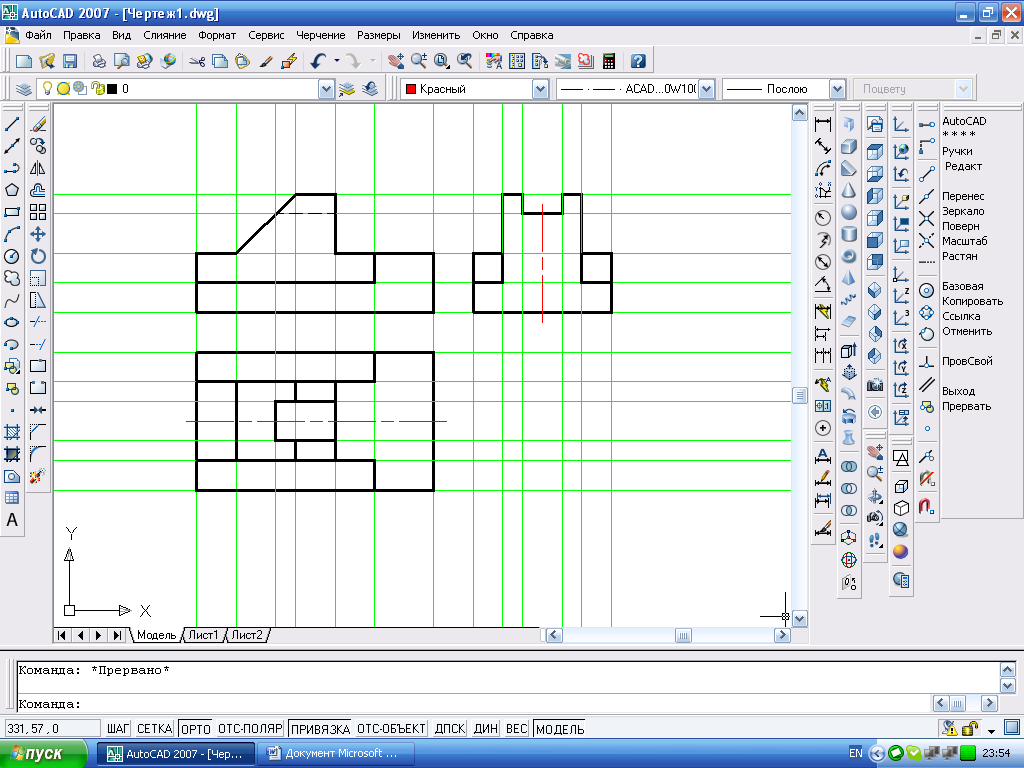The height and width of the screenshot is (768, 1024).
Task: Expand the Красный color dropdown
Action: point(540,89)
